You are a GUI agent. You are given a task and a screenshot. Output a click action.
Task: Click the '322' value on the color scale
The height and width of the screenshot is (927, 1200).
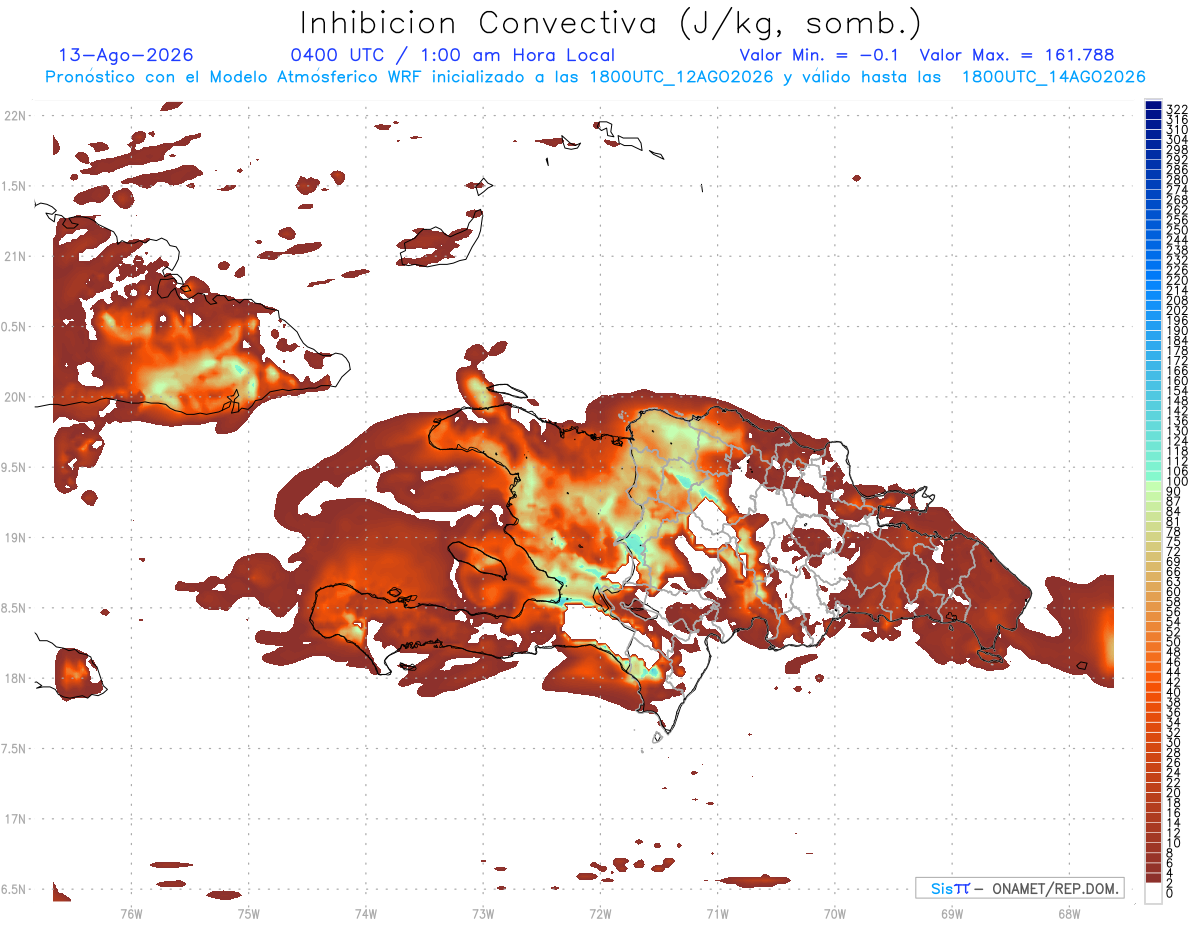[x=1176, y=109]
